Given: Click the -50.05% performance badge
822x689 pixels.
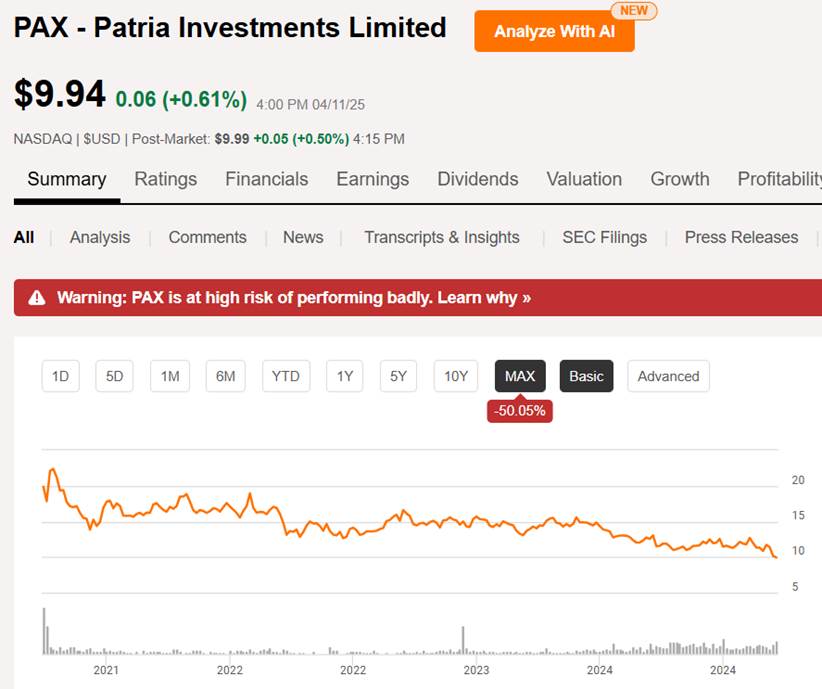Looking at the screenshot, I should point(520,411).
